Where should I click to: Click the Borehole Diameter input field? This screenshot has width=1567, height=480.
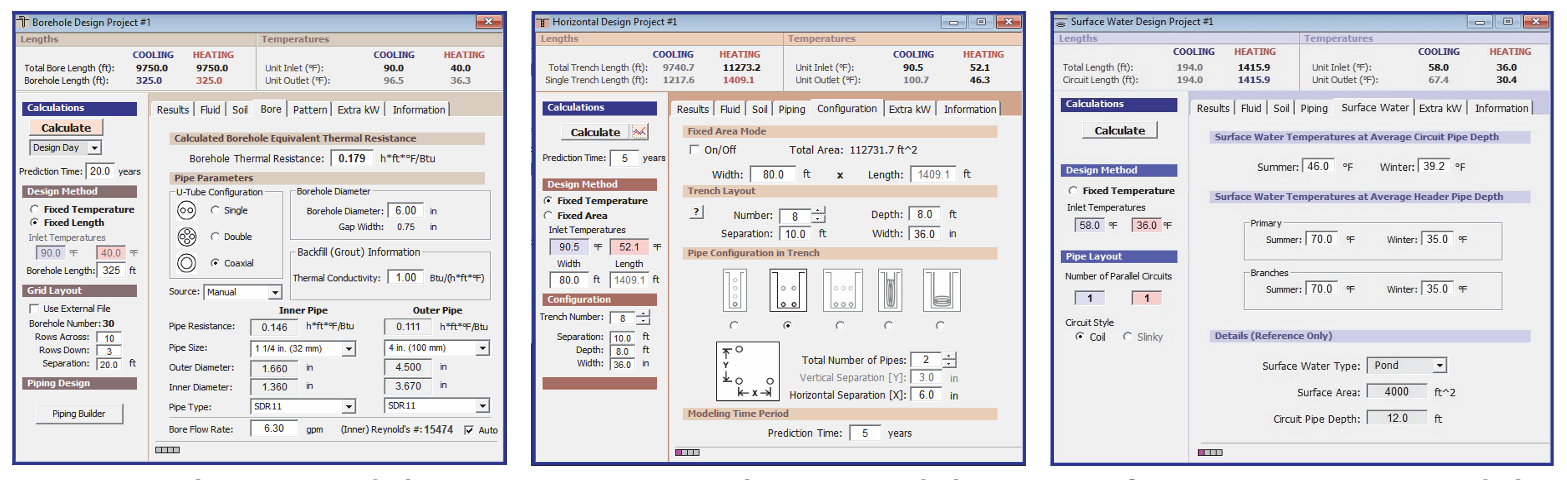405,211
